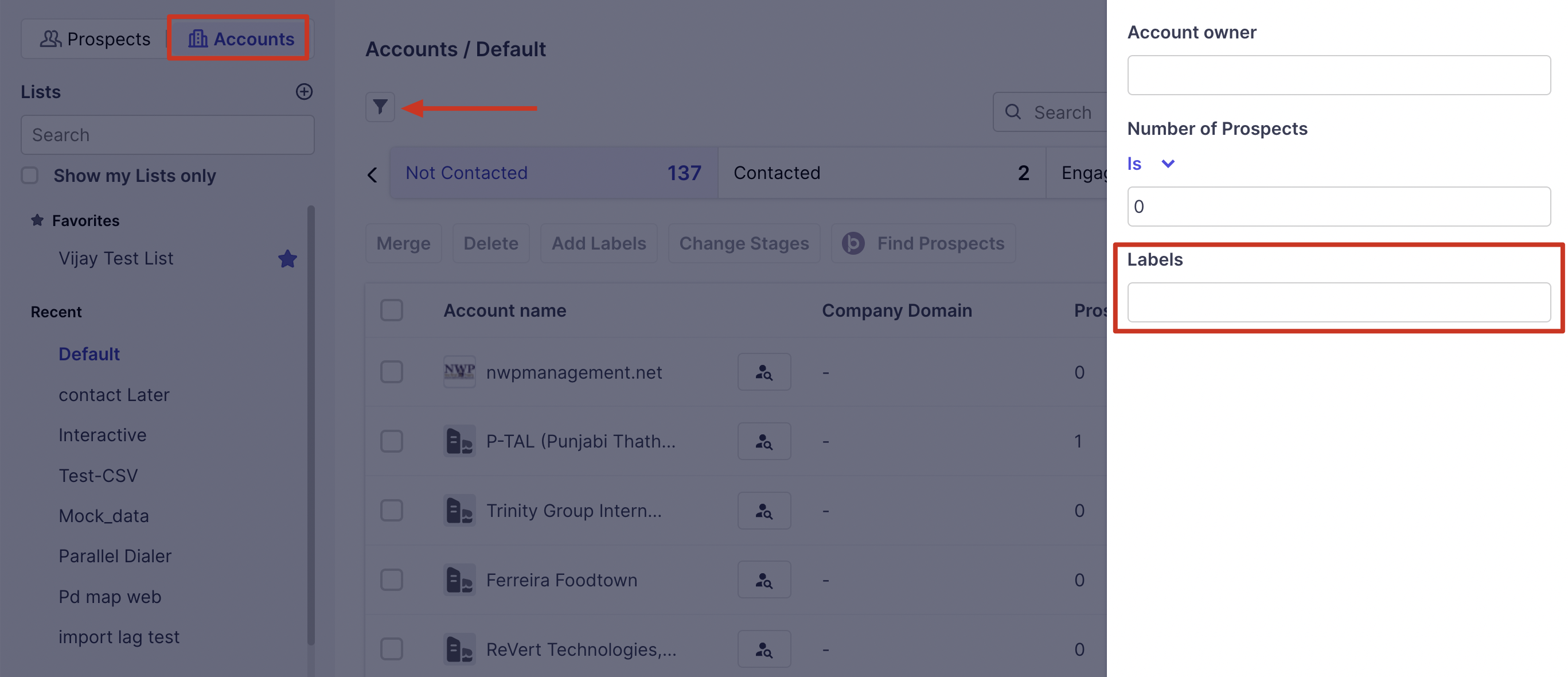
Task: Select all accounts header checkbox
Action: 391,310
